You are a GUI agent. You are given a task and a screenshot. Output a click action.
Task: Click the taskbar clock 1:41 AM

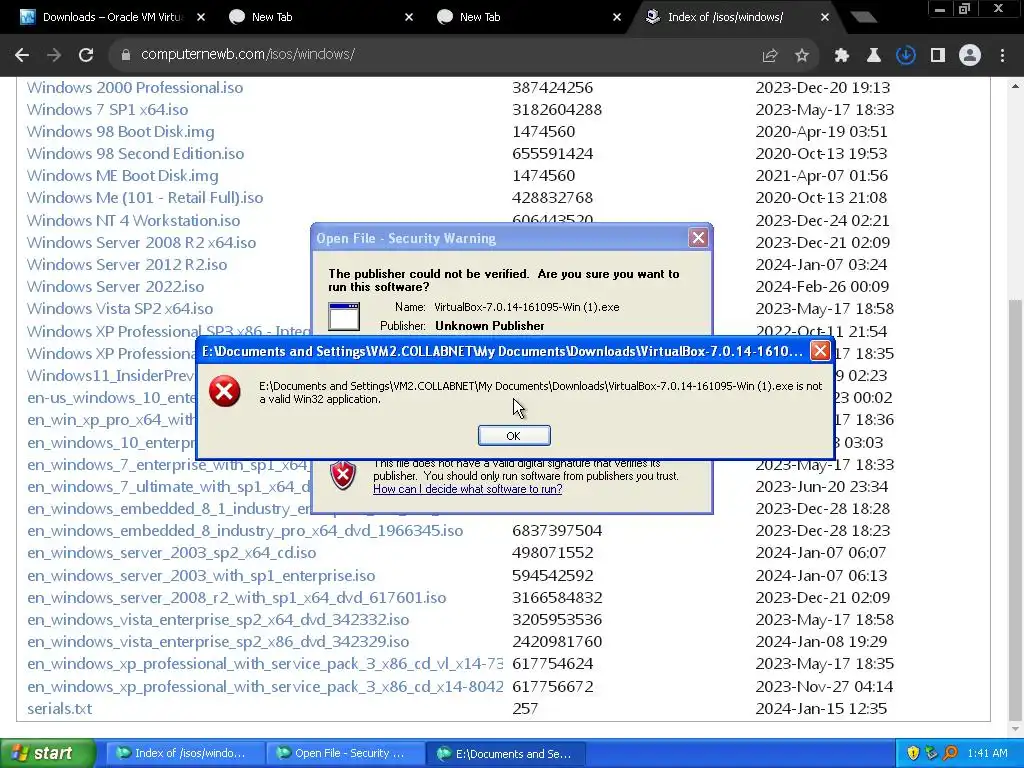987,753
